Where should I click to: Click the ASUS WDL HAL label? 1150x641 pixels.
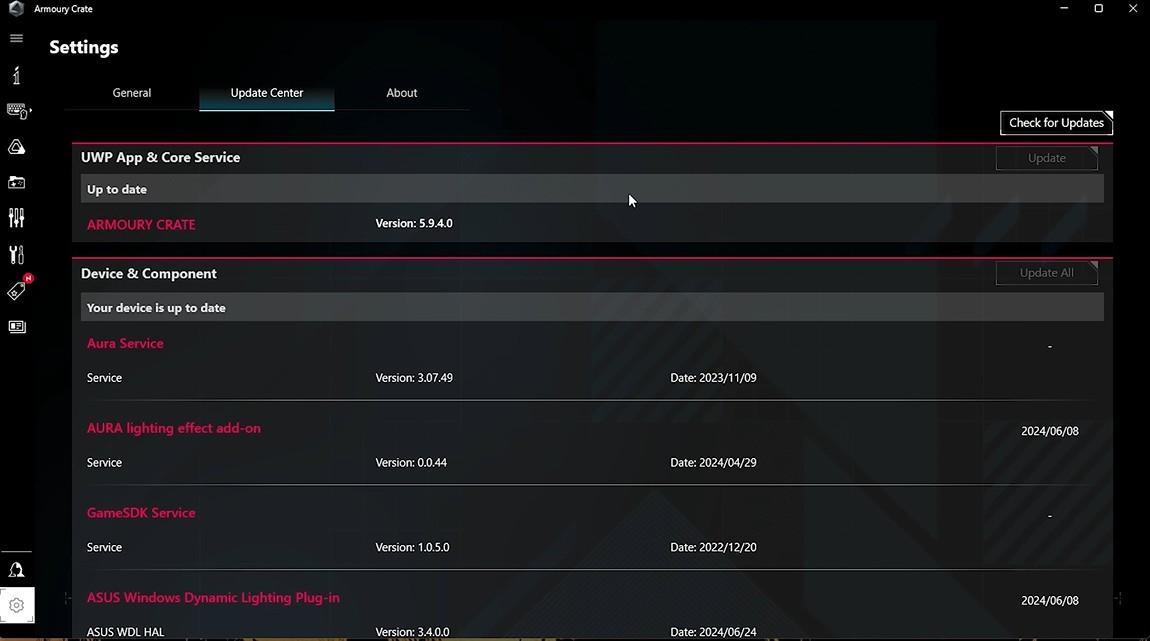[x=125, y=631]
